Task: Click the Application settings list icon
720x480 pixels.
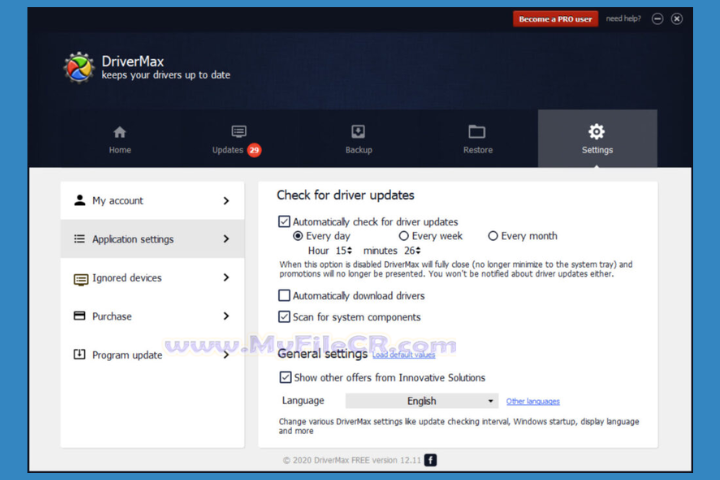Action: 79,239
